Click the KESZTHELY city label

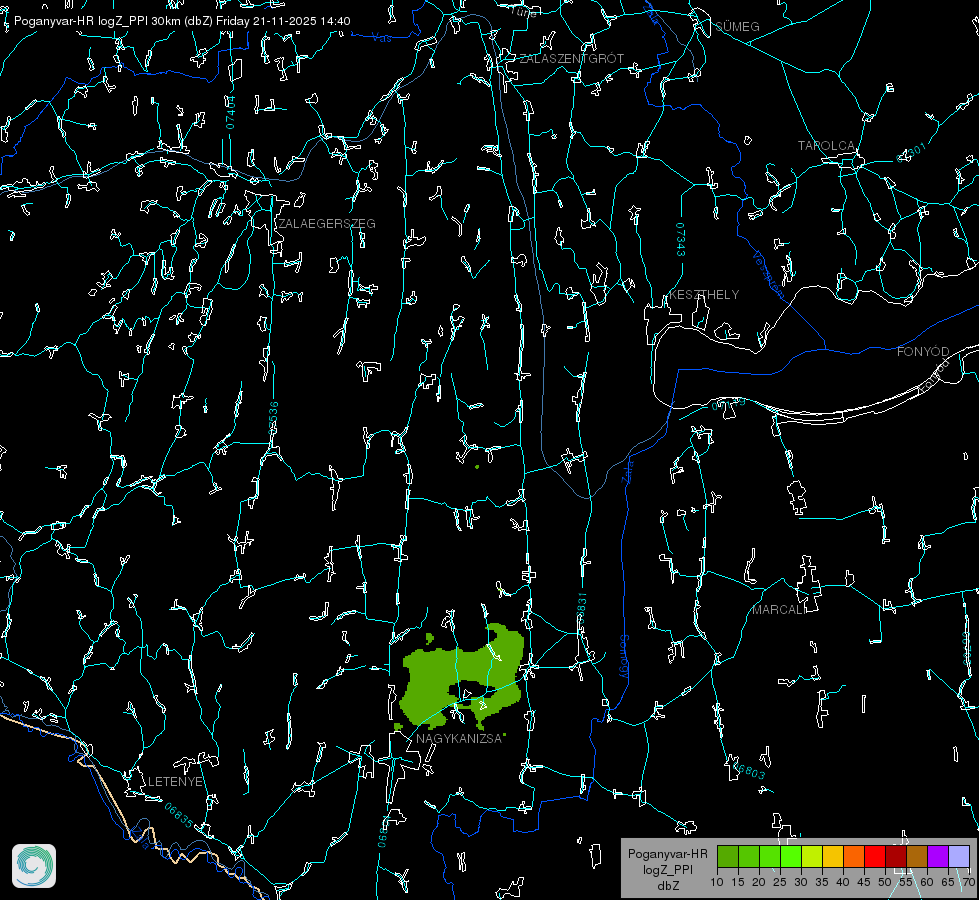pos(704,295)
